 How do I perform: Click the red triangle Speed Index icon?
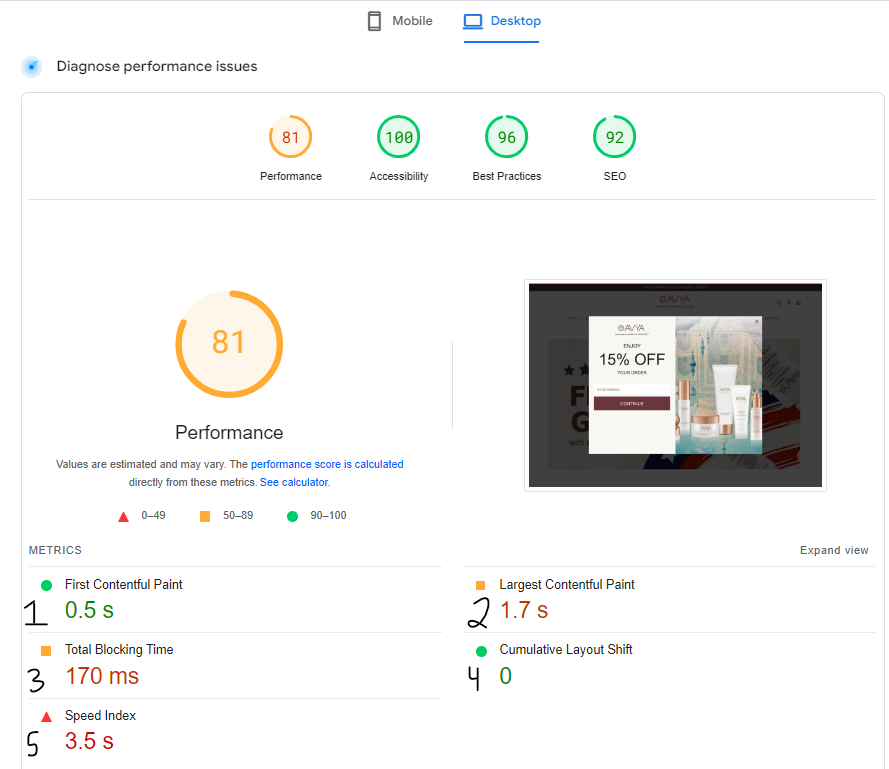(46, 716)
